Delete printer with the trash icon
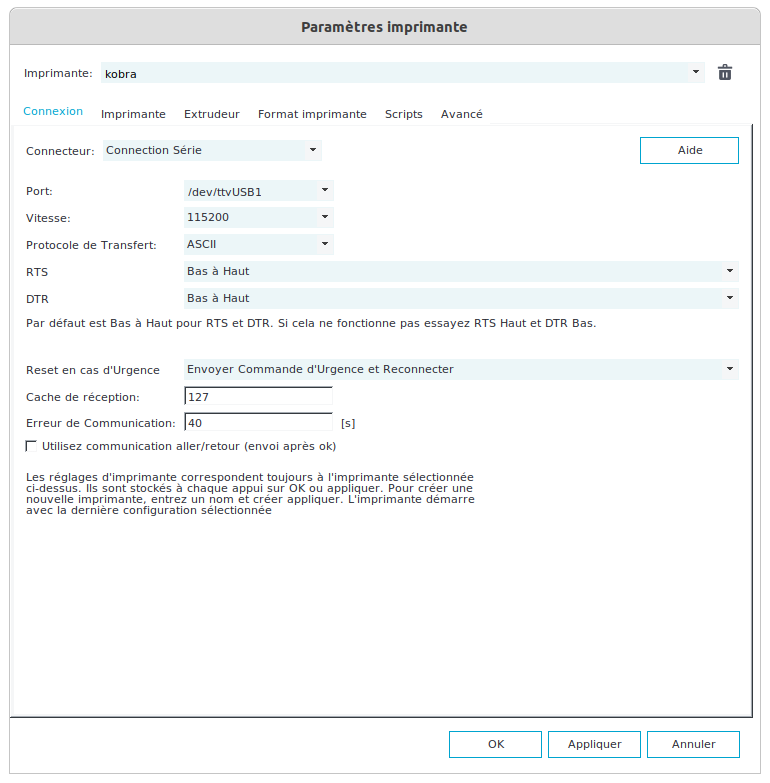The image size is (770, 783). [x=725, y=73]
